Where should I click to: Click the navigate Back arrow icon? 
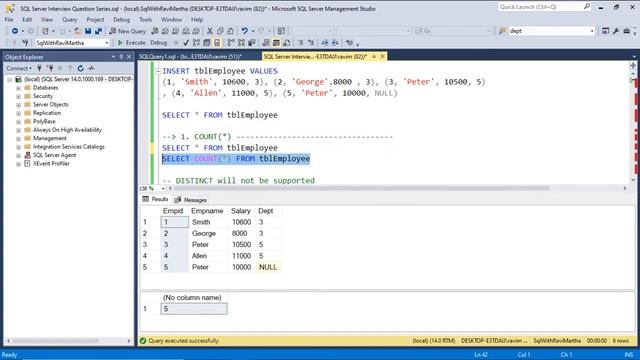[x=15, y=31]
